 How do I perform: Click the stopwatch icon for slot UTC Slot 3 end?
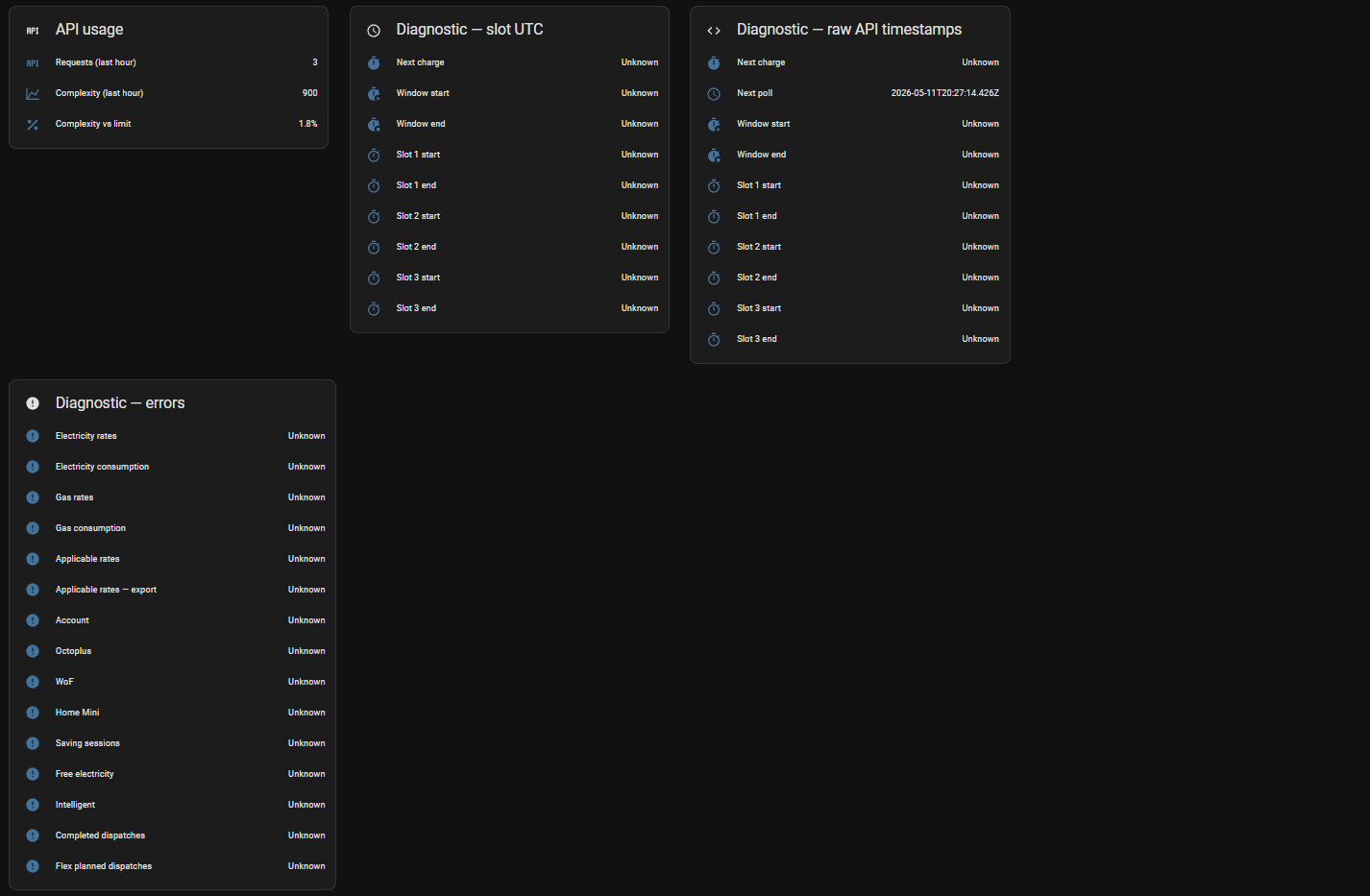[x=374, y=308]
